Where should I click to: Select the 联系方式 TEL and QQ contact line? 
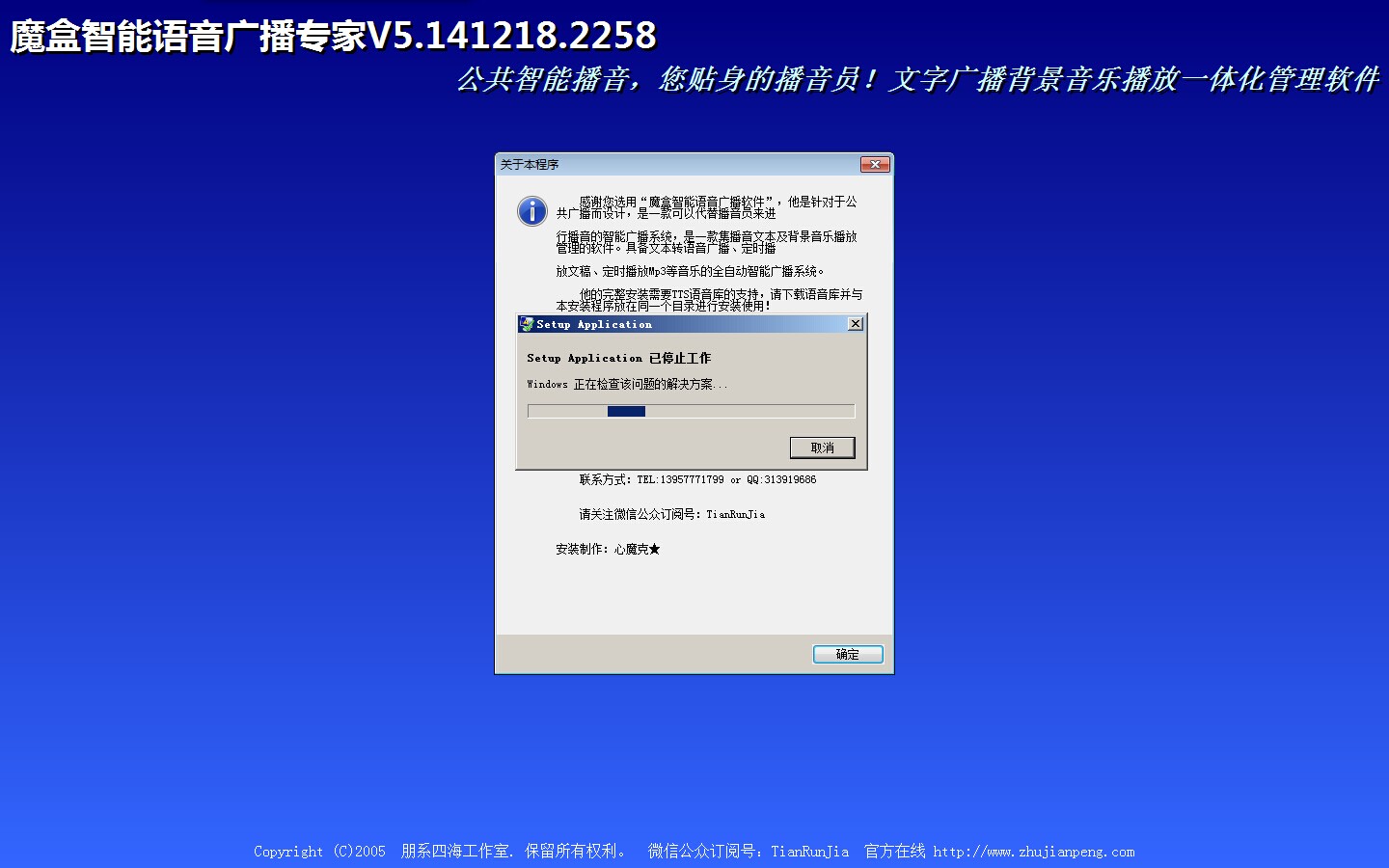697,479
